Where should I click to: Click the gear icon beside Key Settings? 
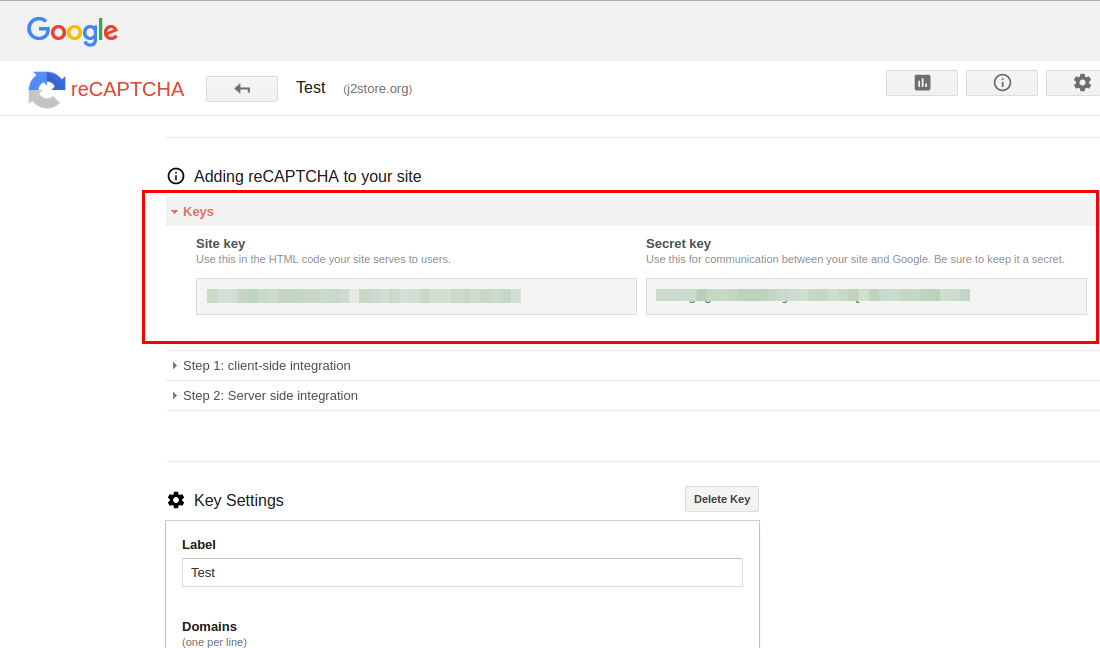pos(176,500)
